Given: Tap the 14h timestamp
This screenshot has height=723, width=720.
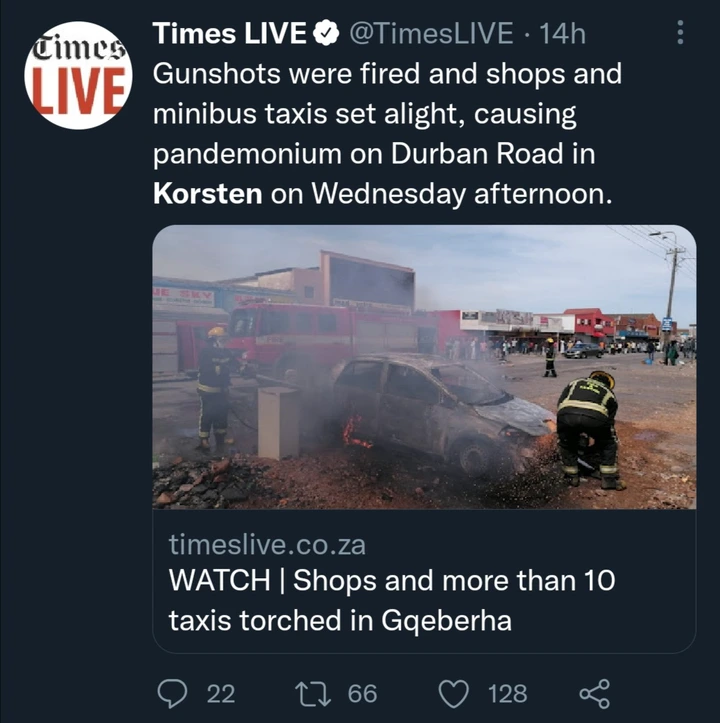Looking at the screenshot, I should point(562,33).
